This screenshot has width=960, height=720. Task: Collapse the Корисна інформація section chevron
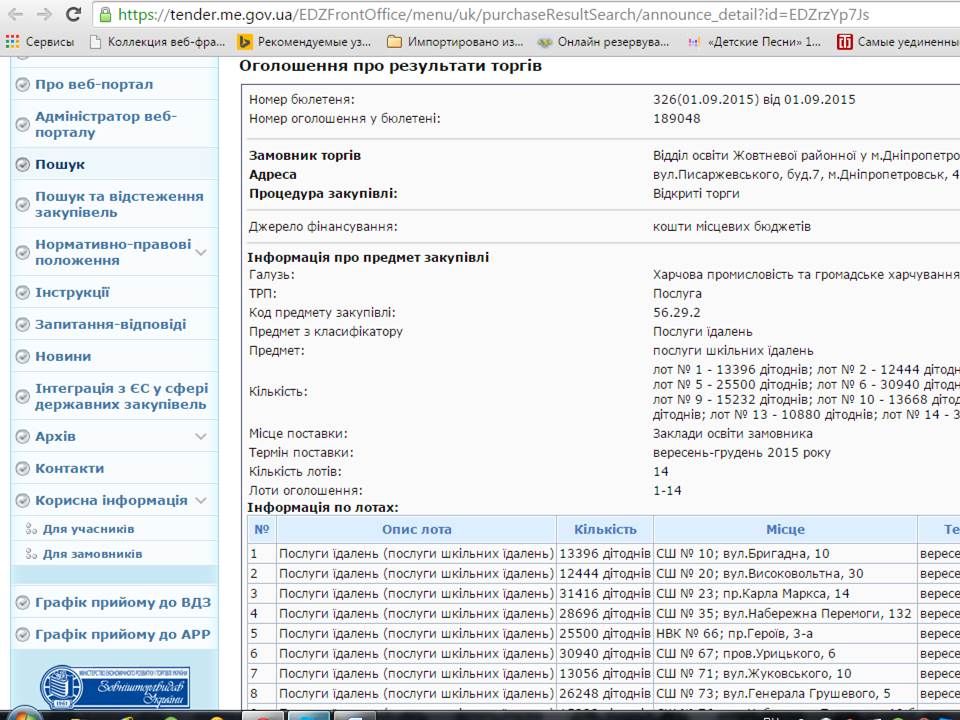201,500
